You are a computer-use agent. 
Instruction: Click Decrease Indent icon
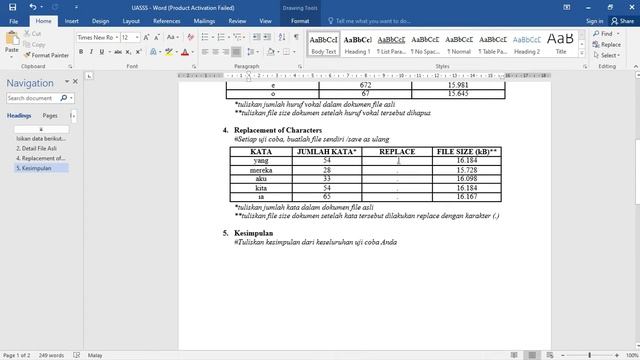[x=256, y=38]
